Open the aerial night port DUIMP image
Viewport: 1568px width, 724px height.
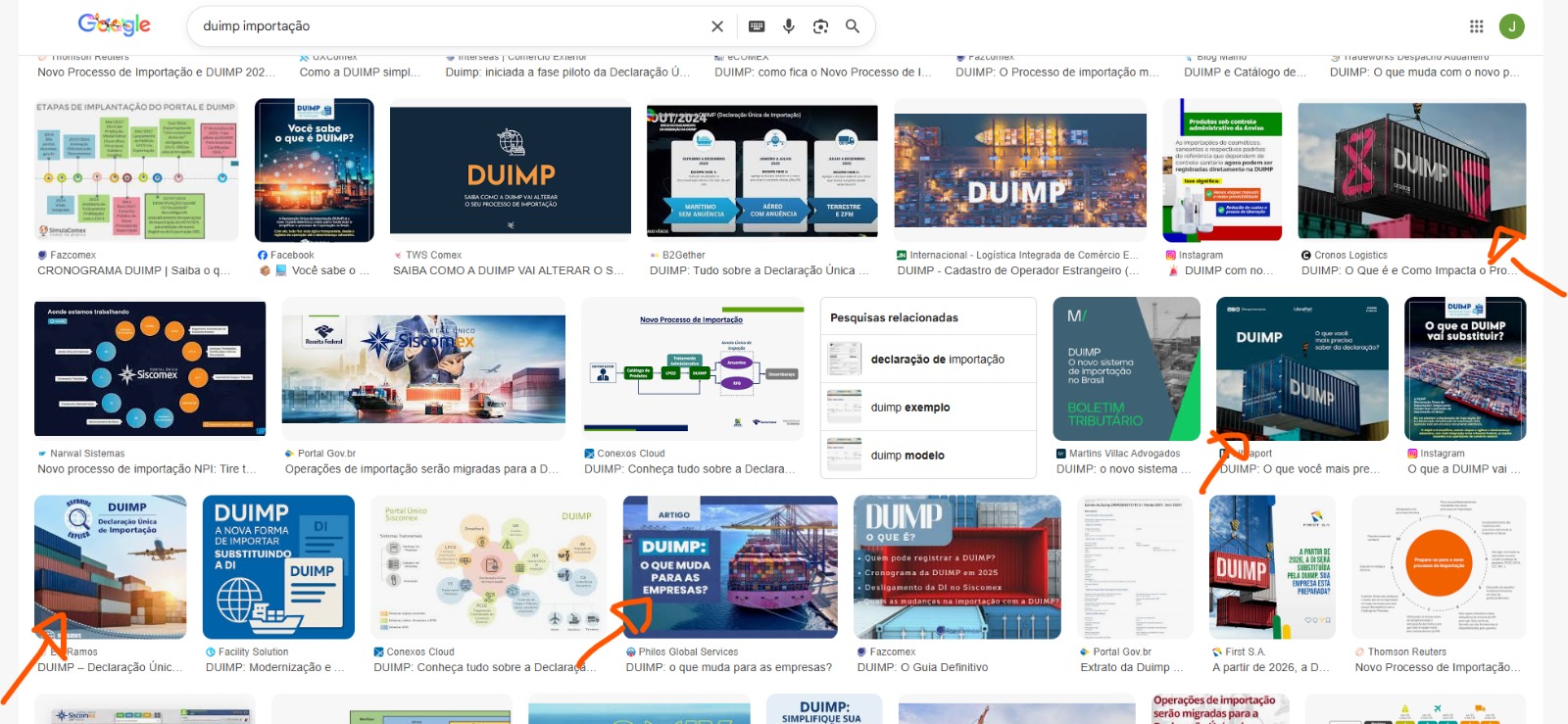point(1020,169)
